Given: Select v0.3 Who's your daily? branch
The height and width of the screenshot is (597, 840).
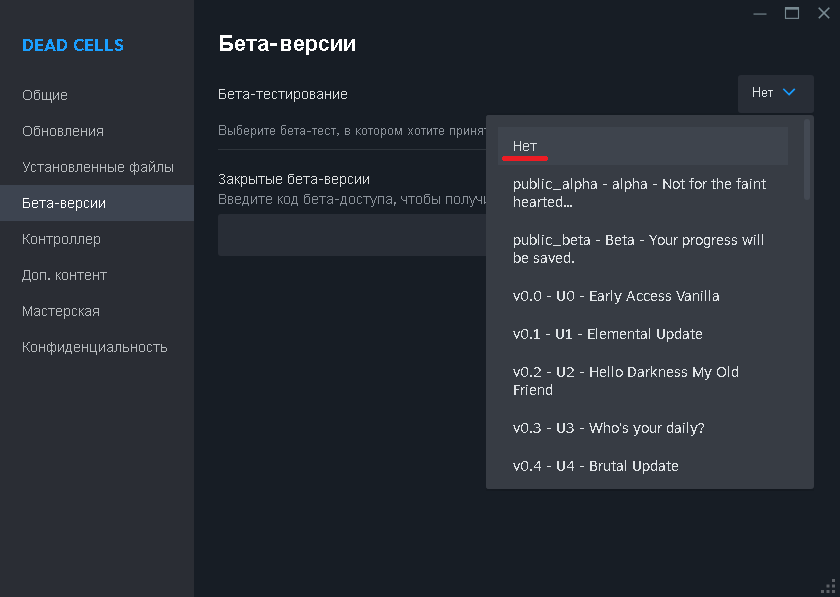Looking at the screenshot, I should click(642, 428).
